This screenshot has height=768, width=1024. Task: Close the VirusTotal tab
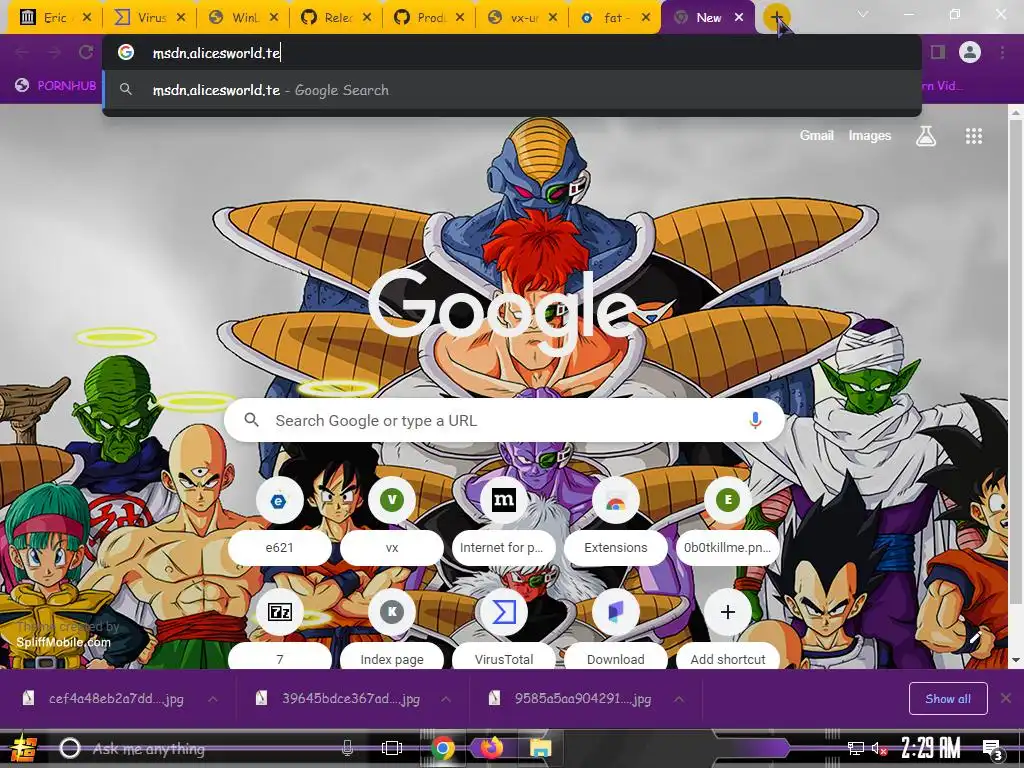pos(181,18)
